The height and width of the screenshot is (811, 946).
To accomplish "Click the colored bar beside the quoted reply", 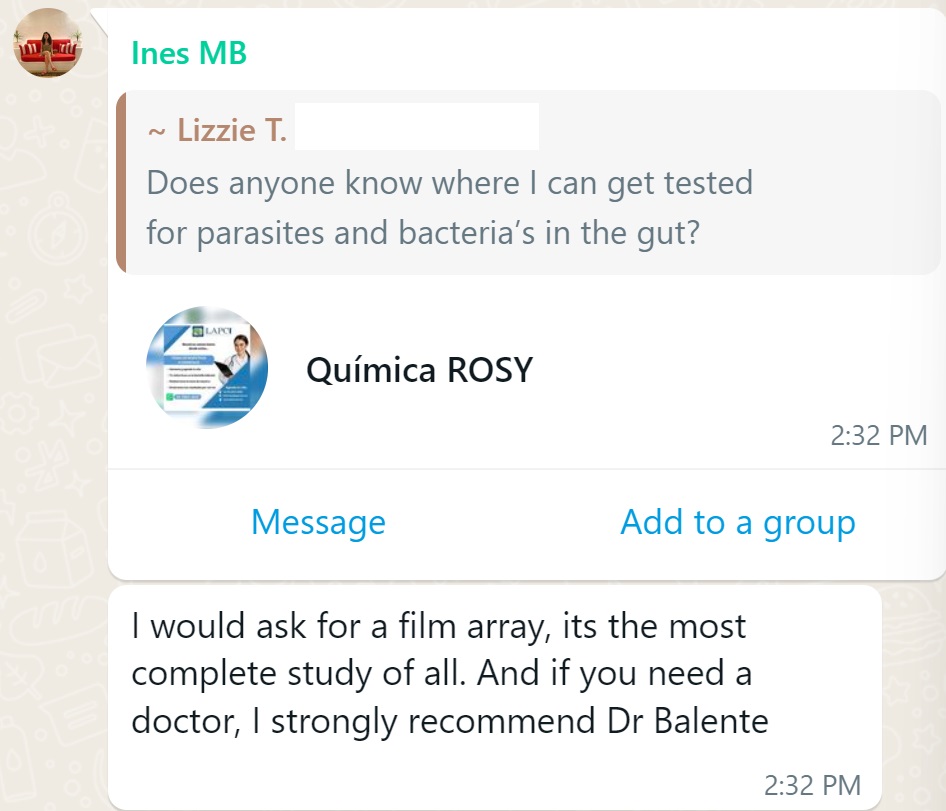I will click(x=121, y=181).
